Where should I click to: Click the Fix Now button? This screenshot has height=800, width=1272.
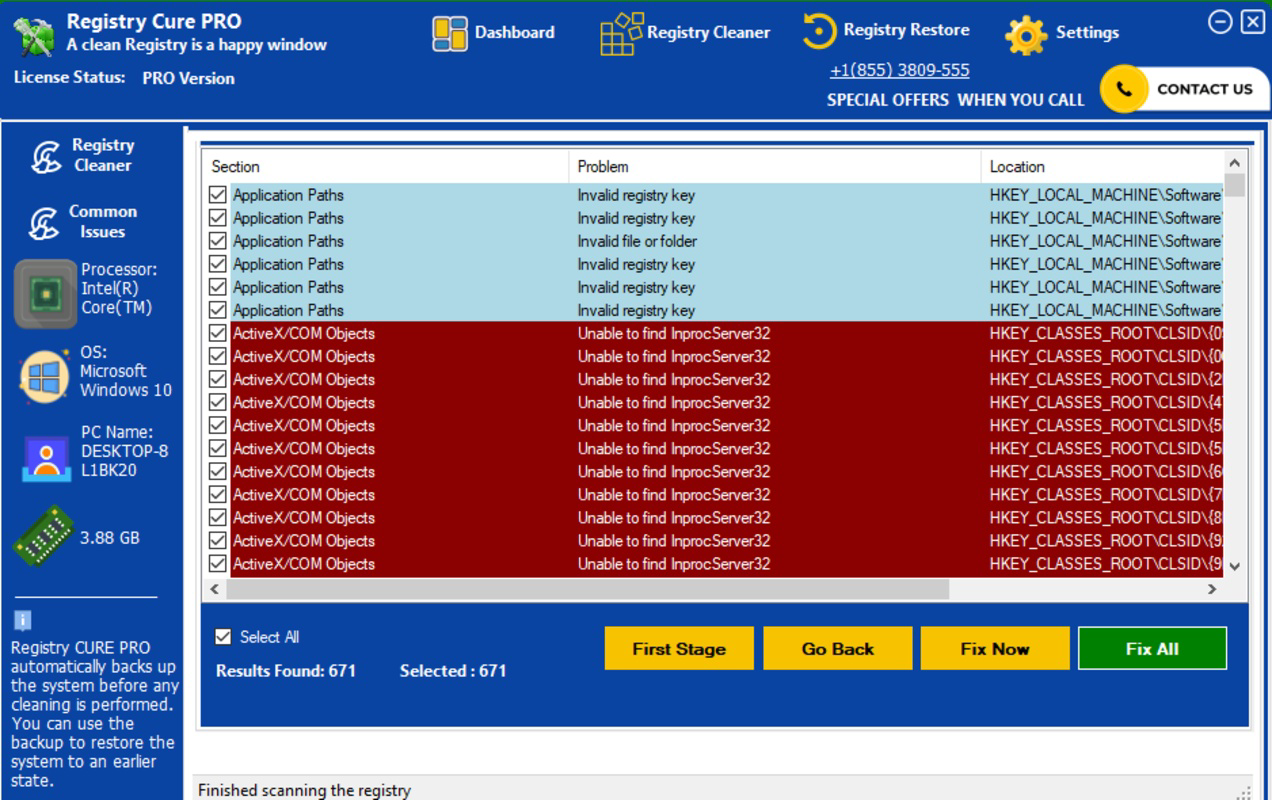995,648
